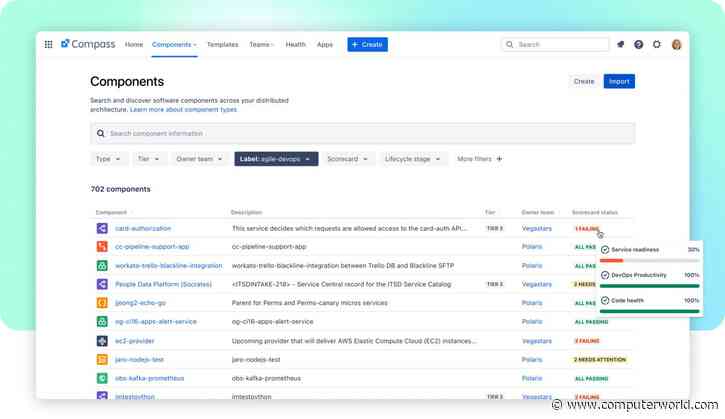This screenshot has width=725, height=419.
Task: Expand the Scorecard filter dropdown
Action: (x=347, y=159)
